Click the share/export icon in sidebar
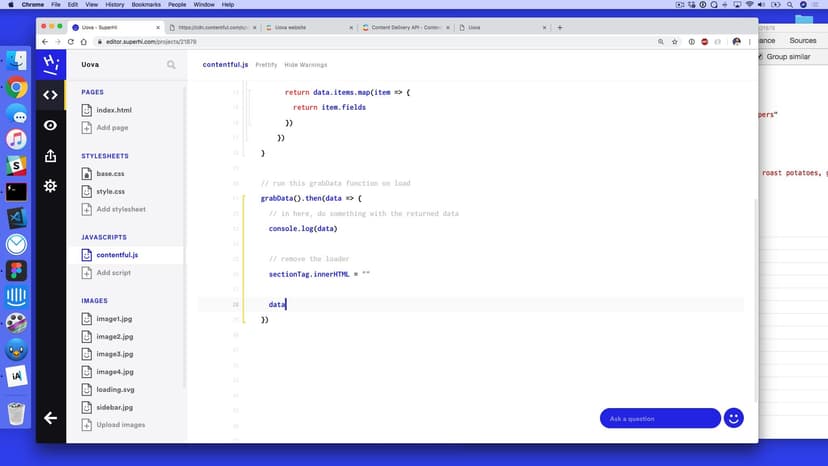The width and height of the screenshot is (828, 466). (50, 156)
